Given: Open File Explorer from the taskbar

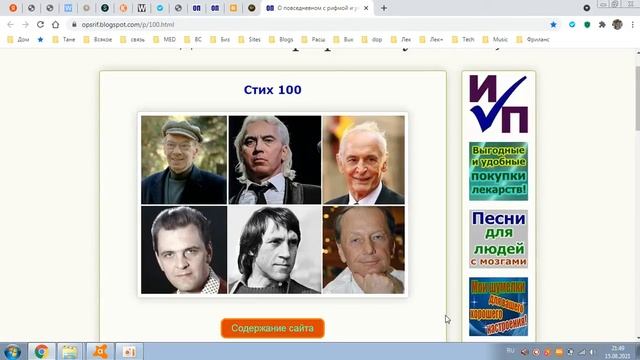Looking at the screenshot, I should pyautogui.click(x=70, y=351).
